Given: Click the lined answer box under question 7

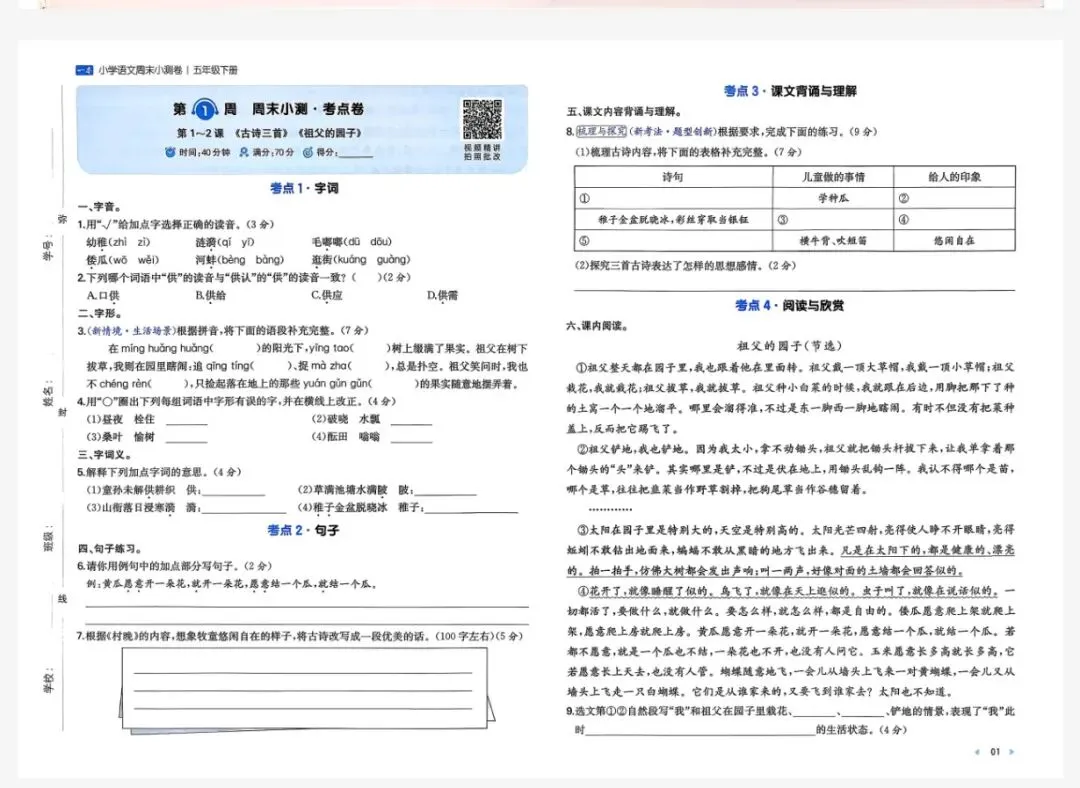Looking at the screenshot, I should (x=304, y=688).
